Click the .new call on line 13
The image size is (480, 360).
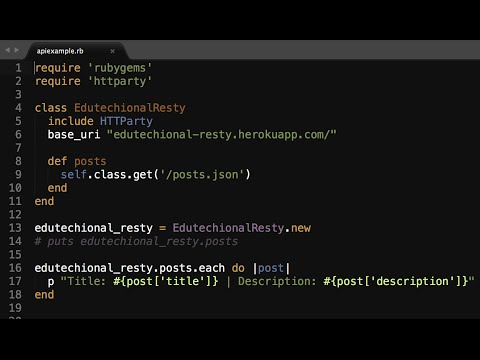click(x=298, y=228)
